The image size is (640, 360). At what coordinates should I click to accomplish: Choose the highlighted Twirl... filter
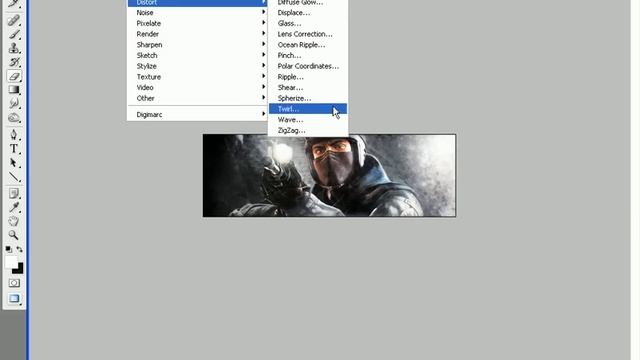coord(308,109)
